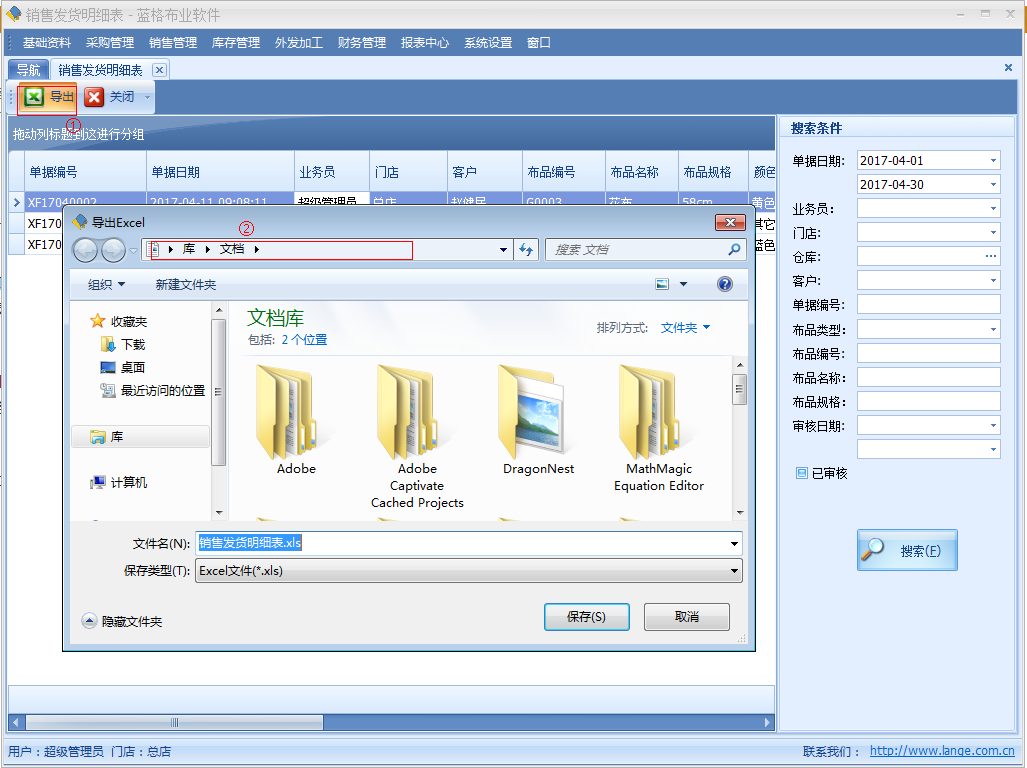The width and height of the screenshot is (1027, 768).
Task: Open the 保存类型 Excel file type dropdown
Action: (735, 571)
